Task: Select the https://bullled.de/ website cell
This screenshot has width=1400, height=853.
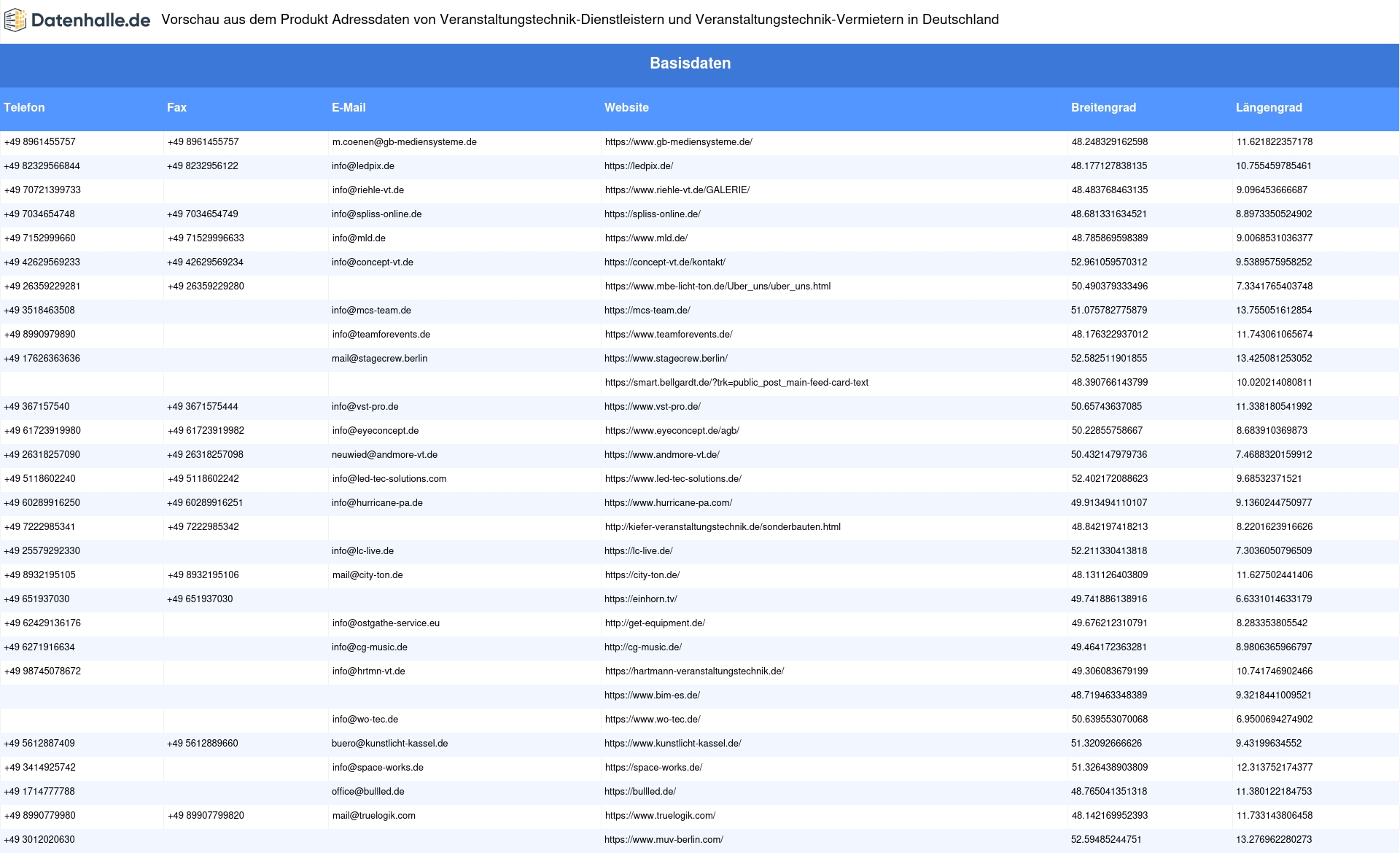Action: pos(640,792)
